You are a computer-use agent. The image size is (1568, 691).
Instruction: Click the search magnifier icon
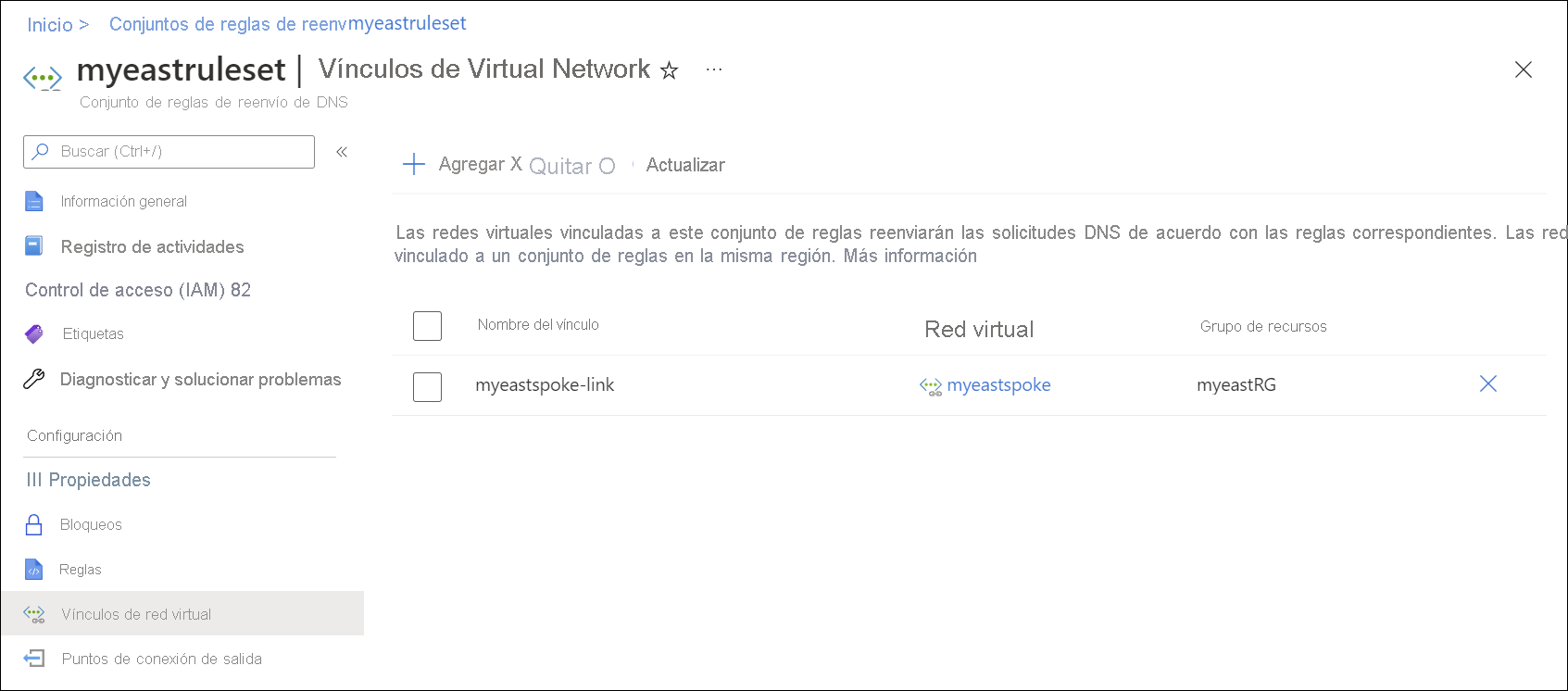[x=41, y=151]
